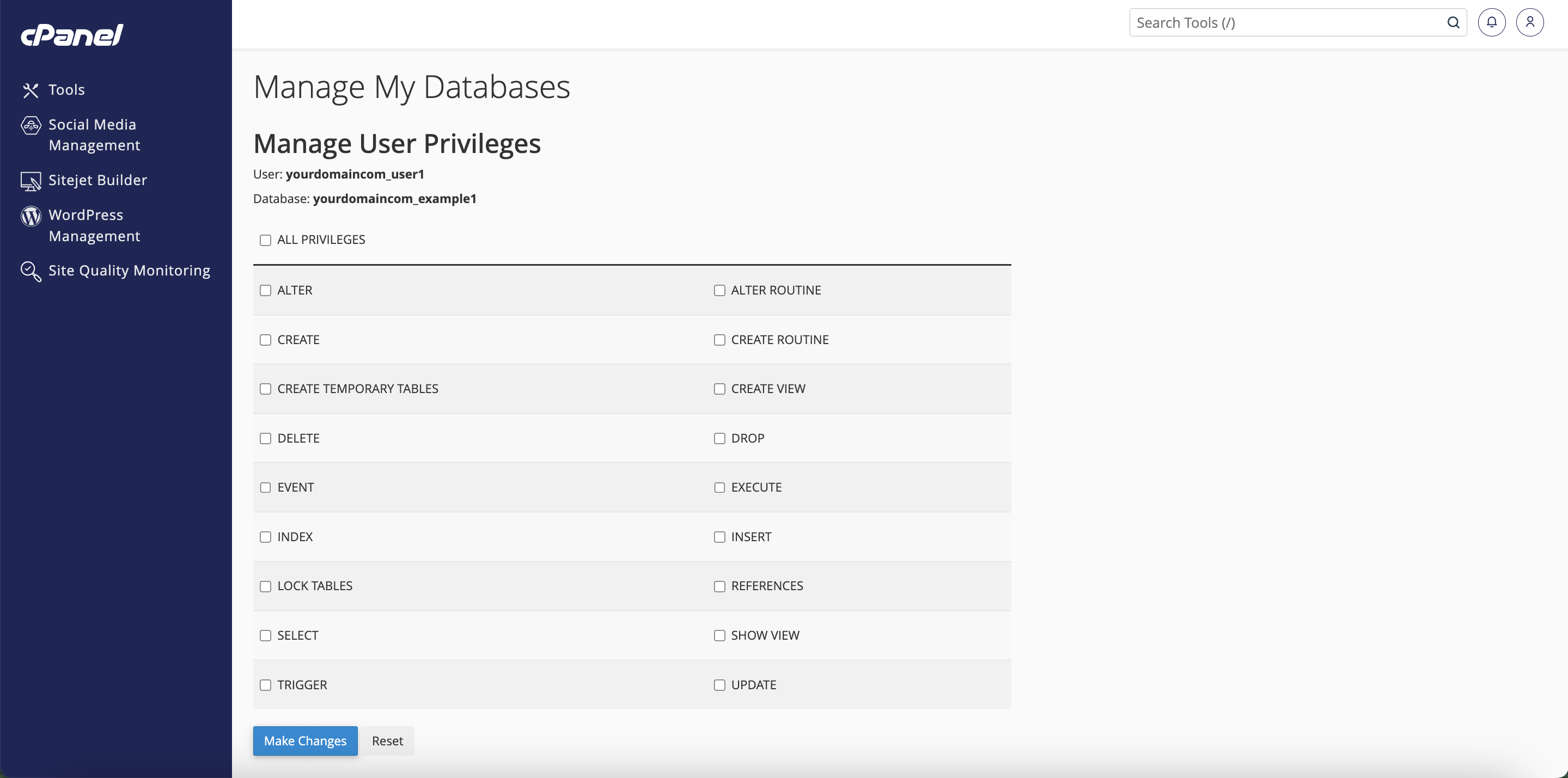Click the Manage My Databases heading
This screenshot has height=778, width=1568.
point(412,87)
